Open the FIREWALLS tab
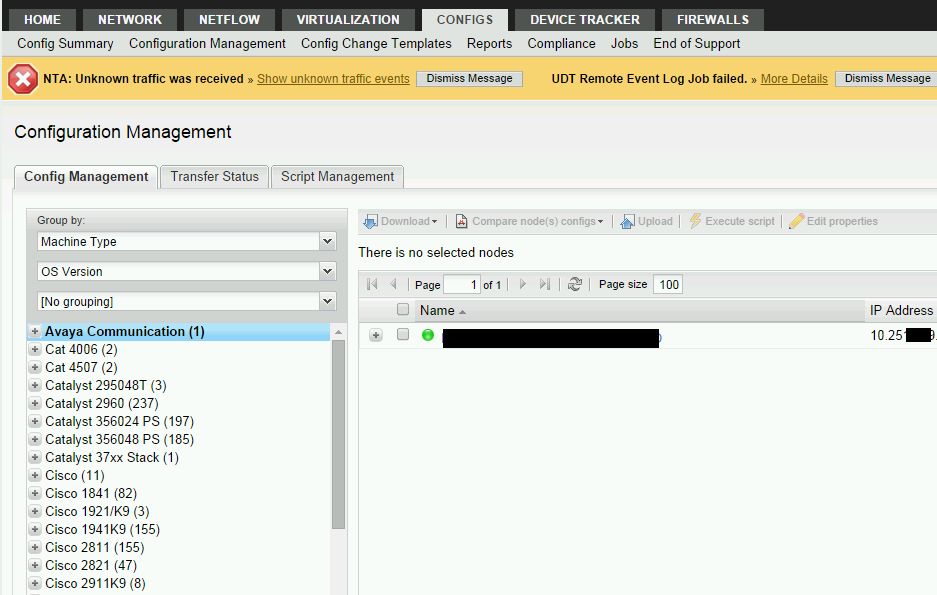 (712, 20)
